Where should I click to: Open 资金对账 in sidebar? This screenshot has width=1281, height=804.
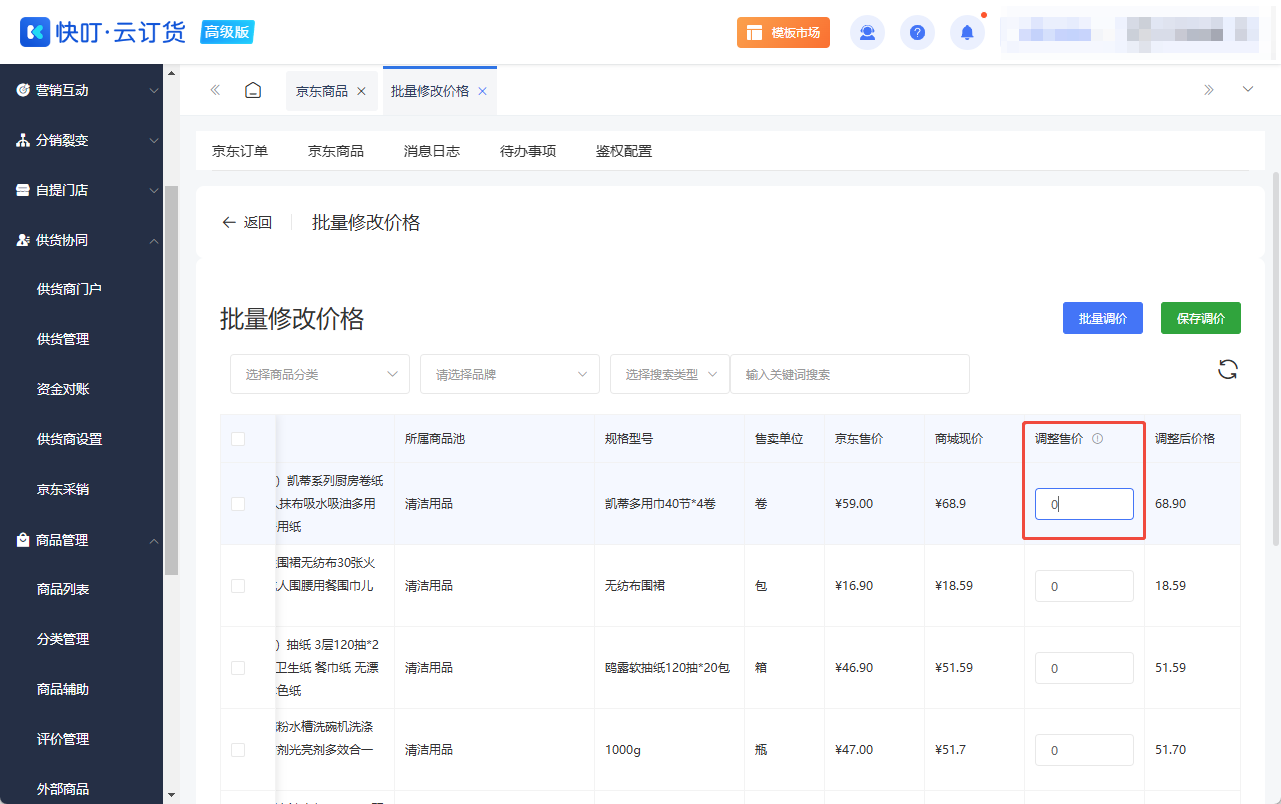pos(63,389)
